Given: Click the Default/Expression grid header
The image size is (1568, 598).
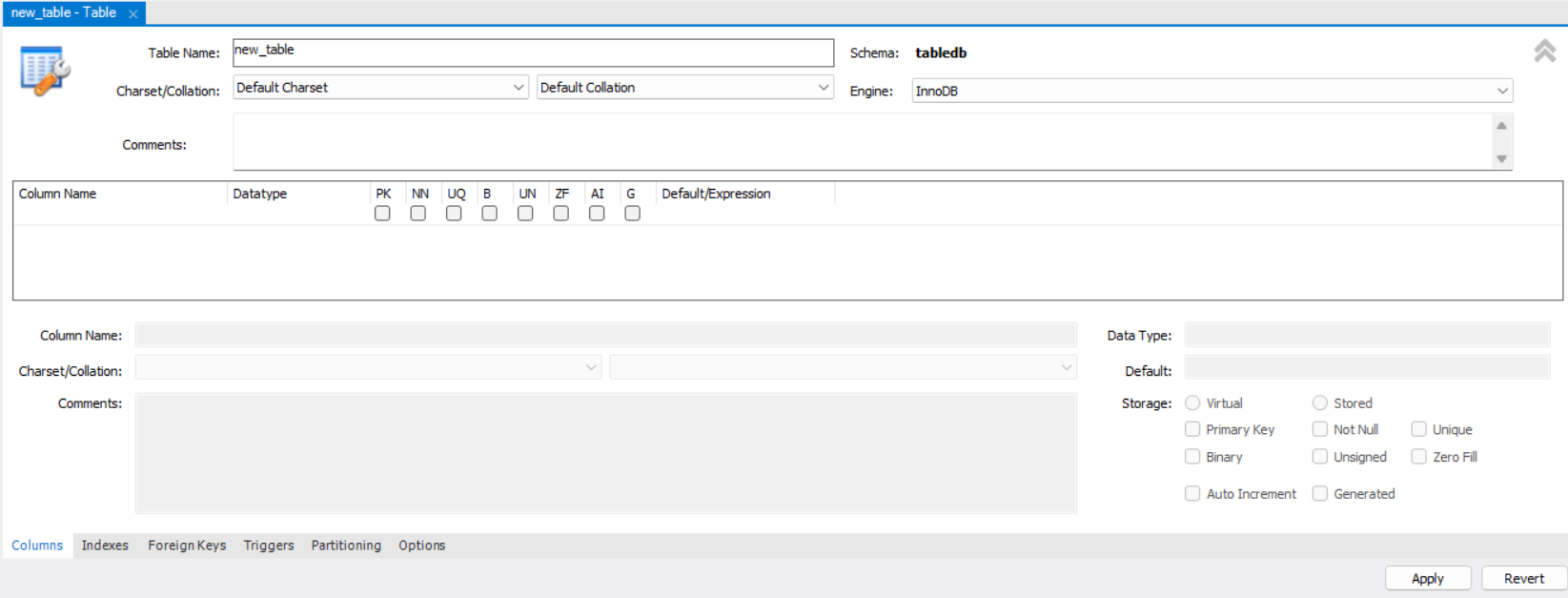Looking at the screenshot, I should 745,194.
